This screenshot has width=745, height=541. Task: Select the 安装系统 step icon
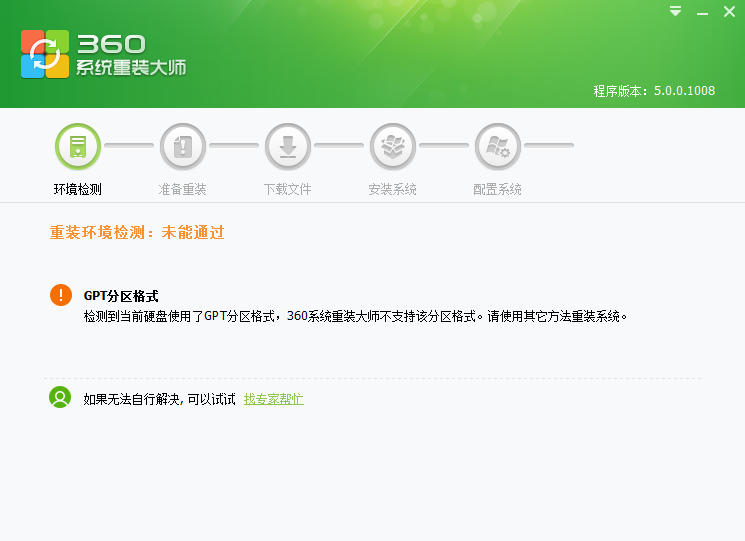tap(393, 146)
